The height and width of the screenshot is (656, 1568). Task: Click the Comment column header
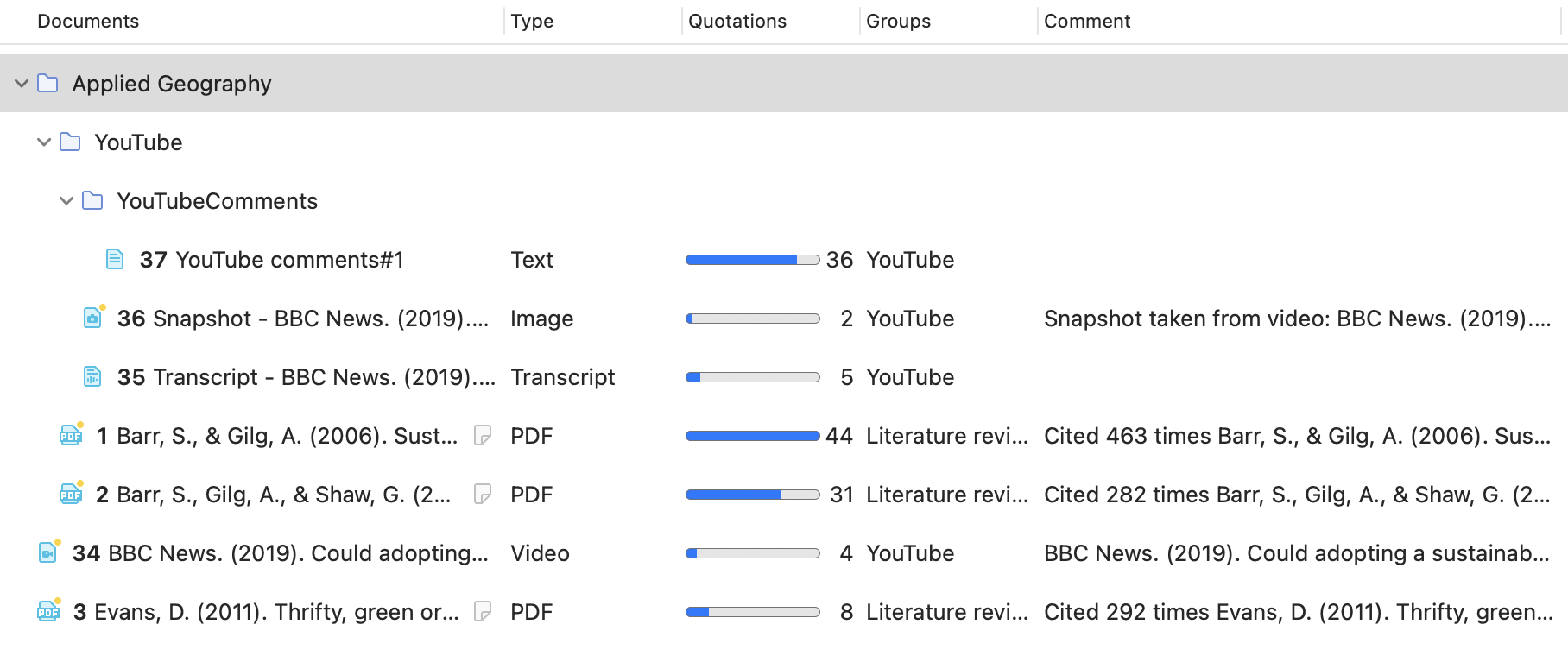1086,22
